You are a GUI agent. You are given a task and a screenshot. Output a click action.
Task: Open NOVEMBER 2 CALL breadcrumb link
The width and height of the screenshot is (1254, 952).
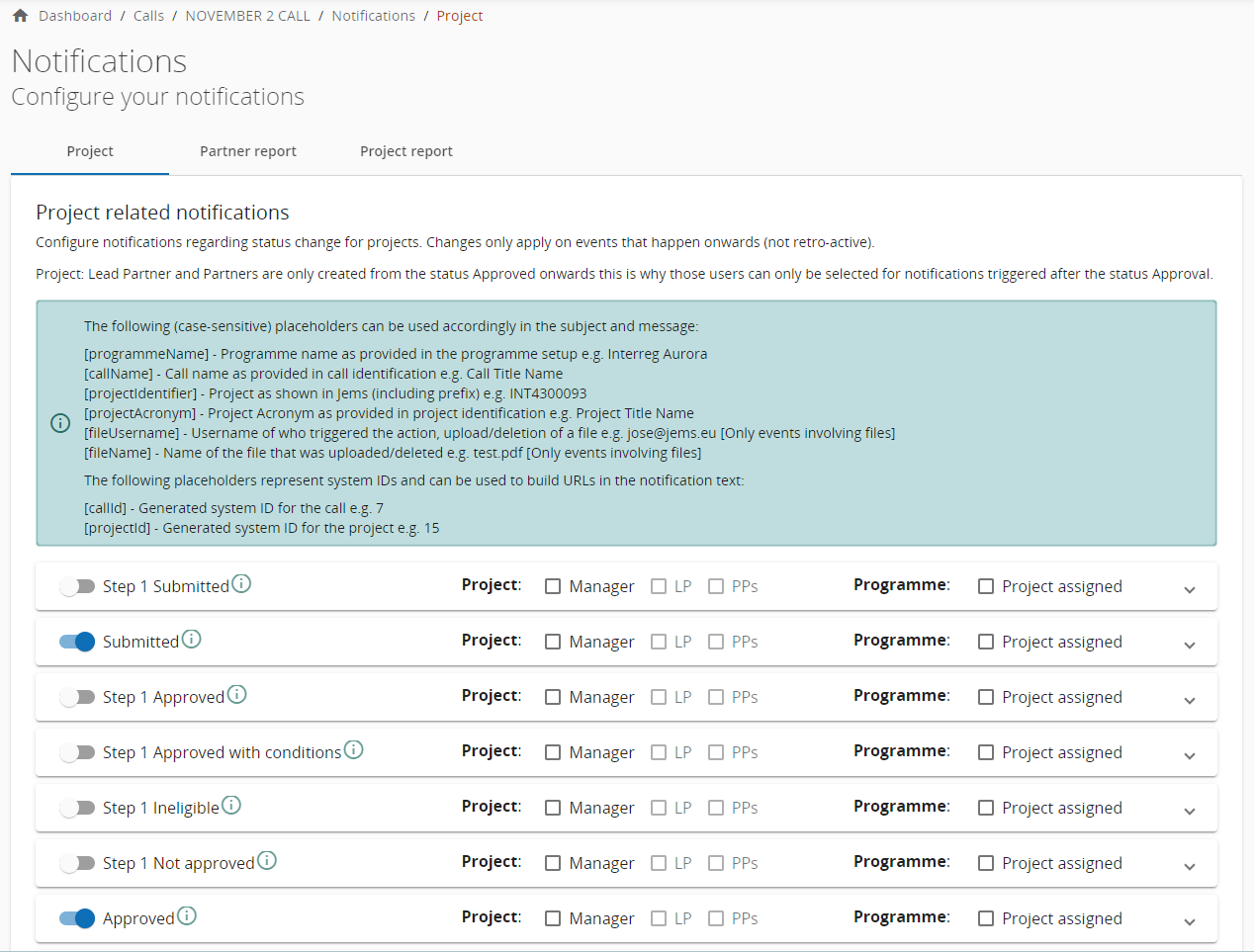tap(248, 16)
